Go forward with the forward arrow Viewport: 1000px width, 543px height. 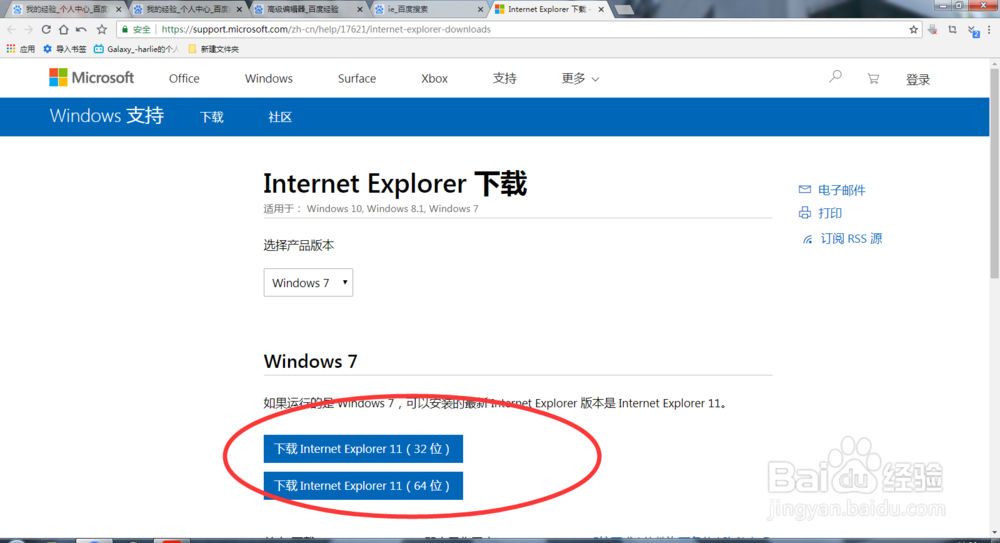[29, 29]
